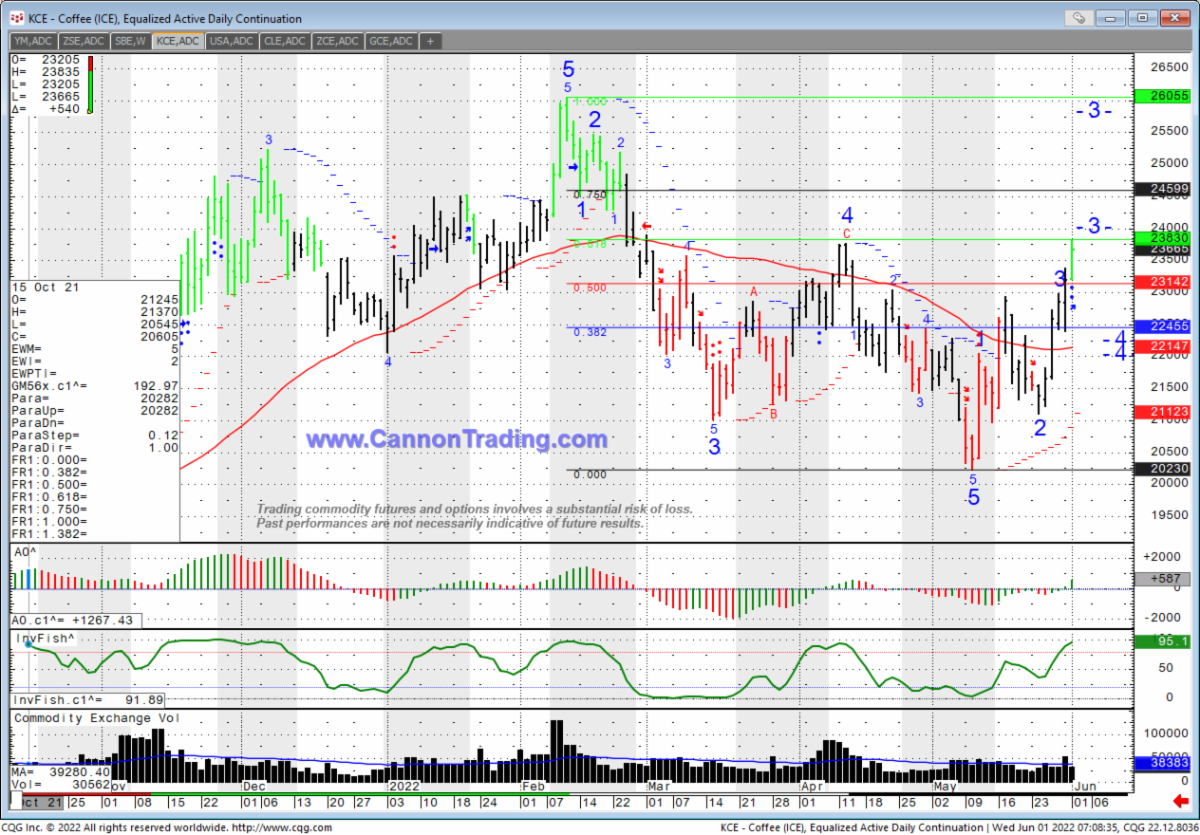Open the CLE,ADC tab

[284, 41]
